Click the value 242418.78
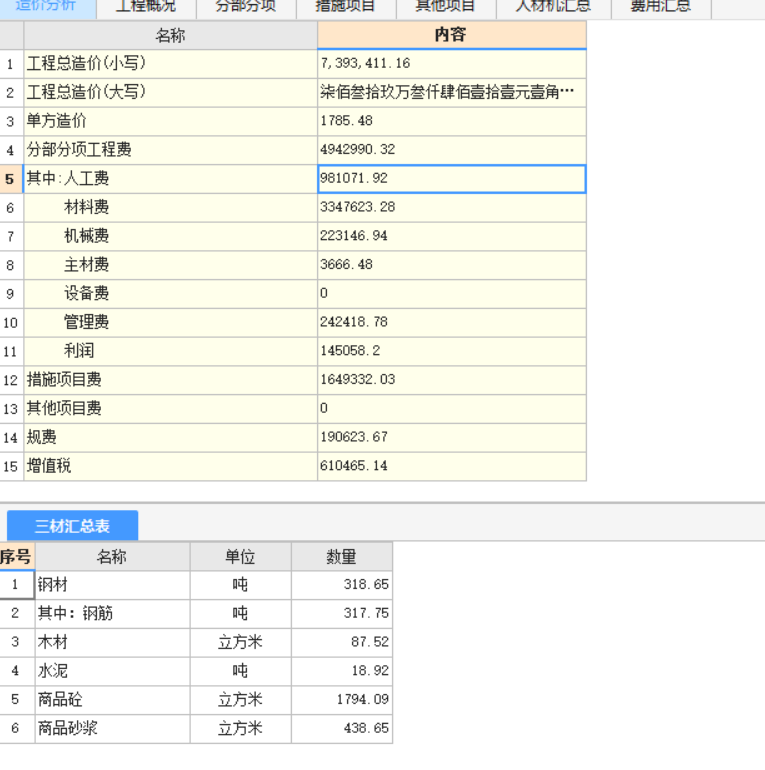 (452, 323)
